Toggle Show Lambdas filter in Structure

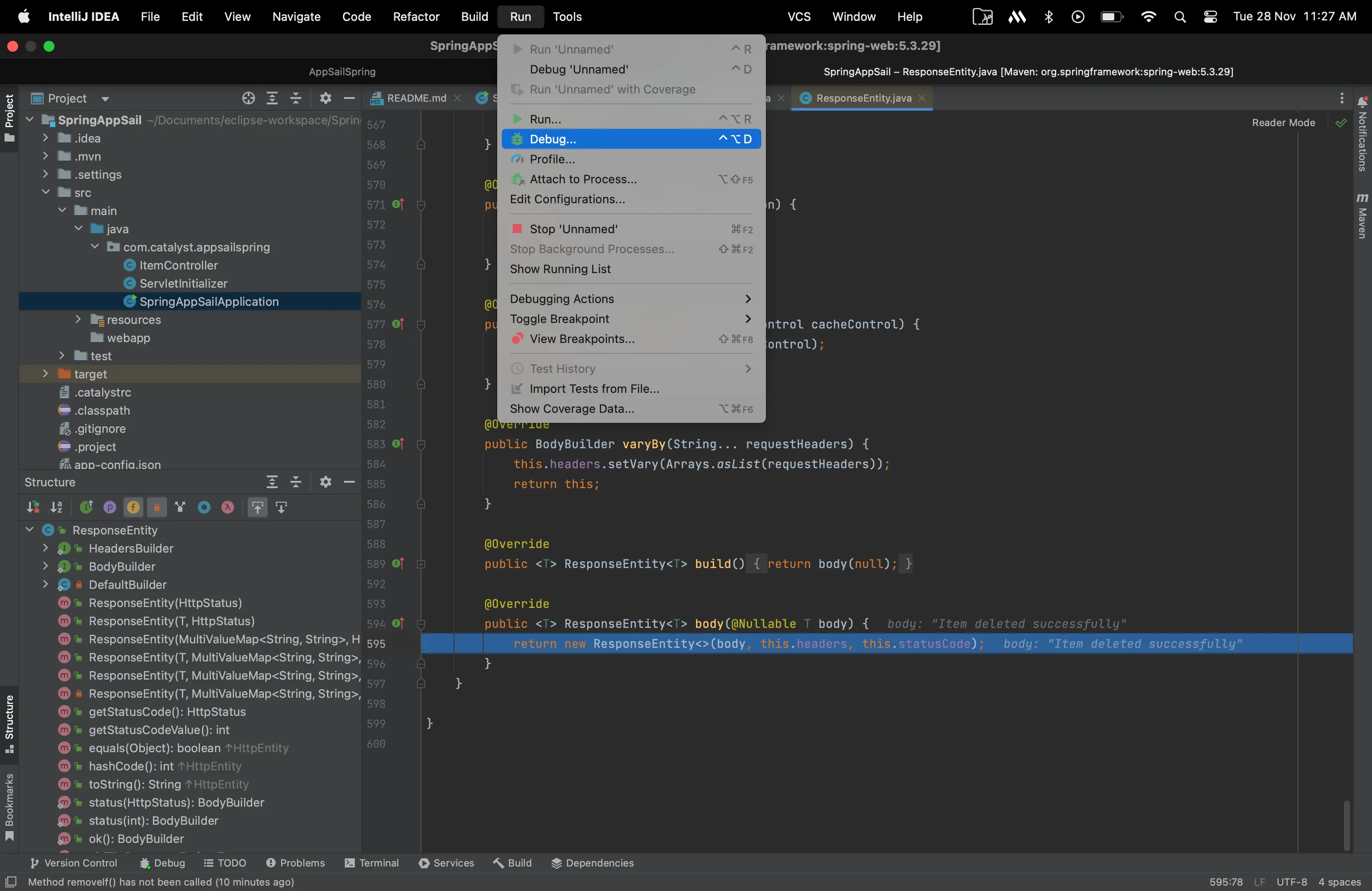228,507
